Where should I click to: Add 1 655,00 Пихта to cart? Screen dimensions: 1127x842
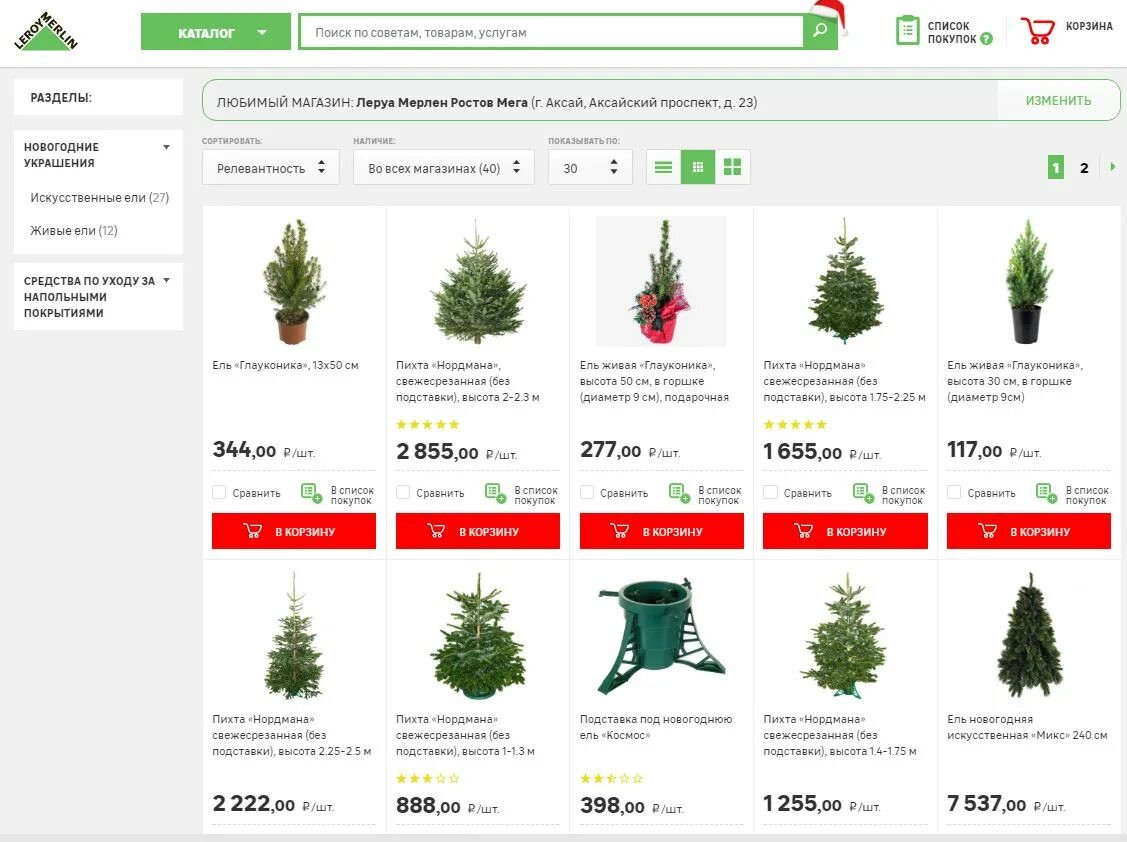tap(845, 531)
